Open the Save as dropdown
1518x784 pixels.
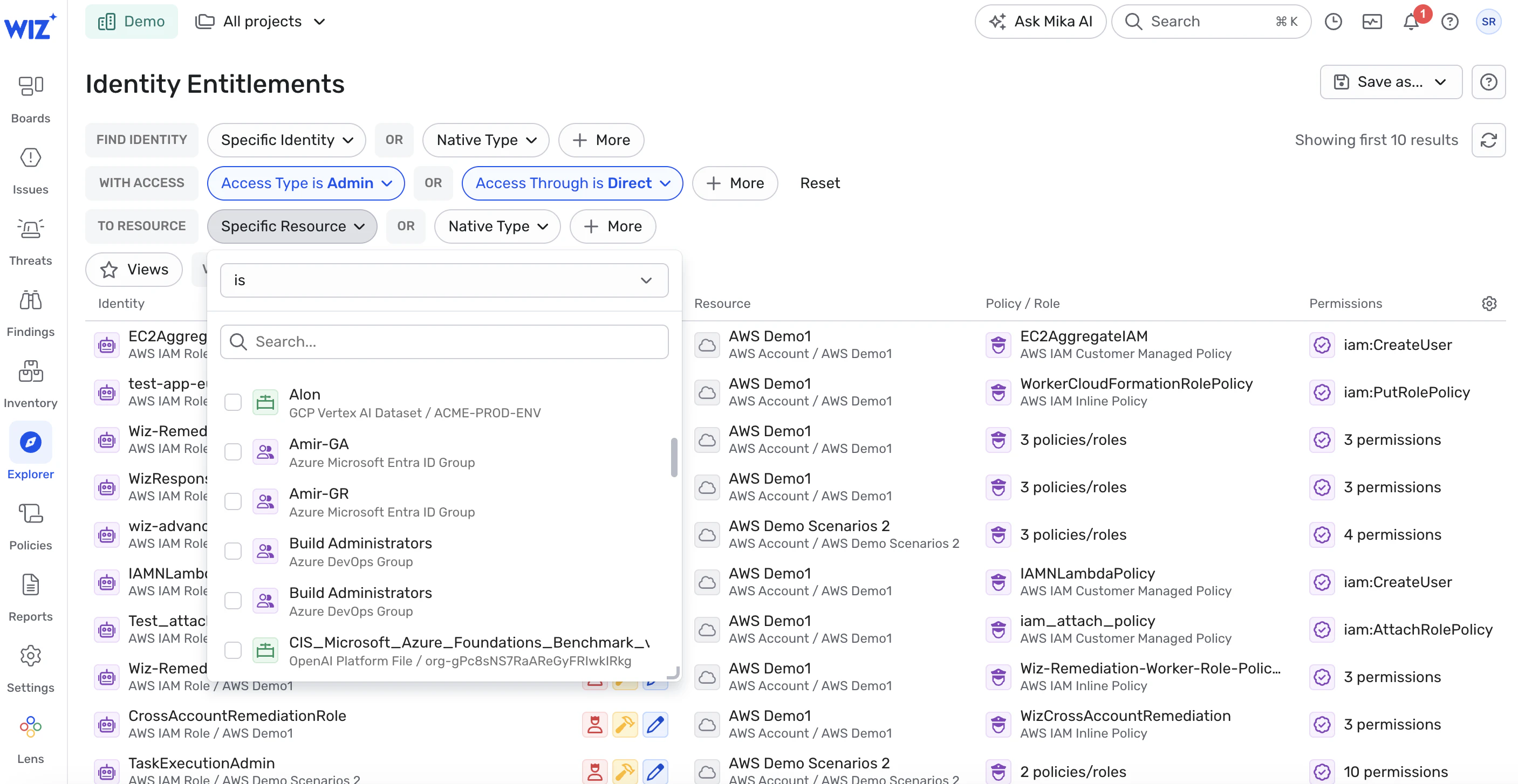[x=1391, y=82]
